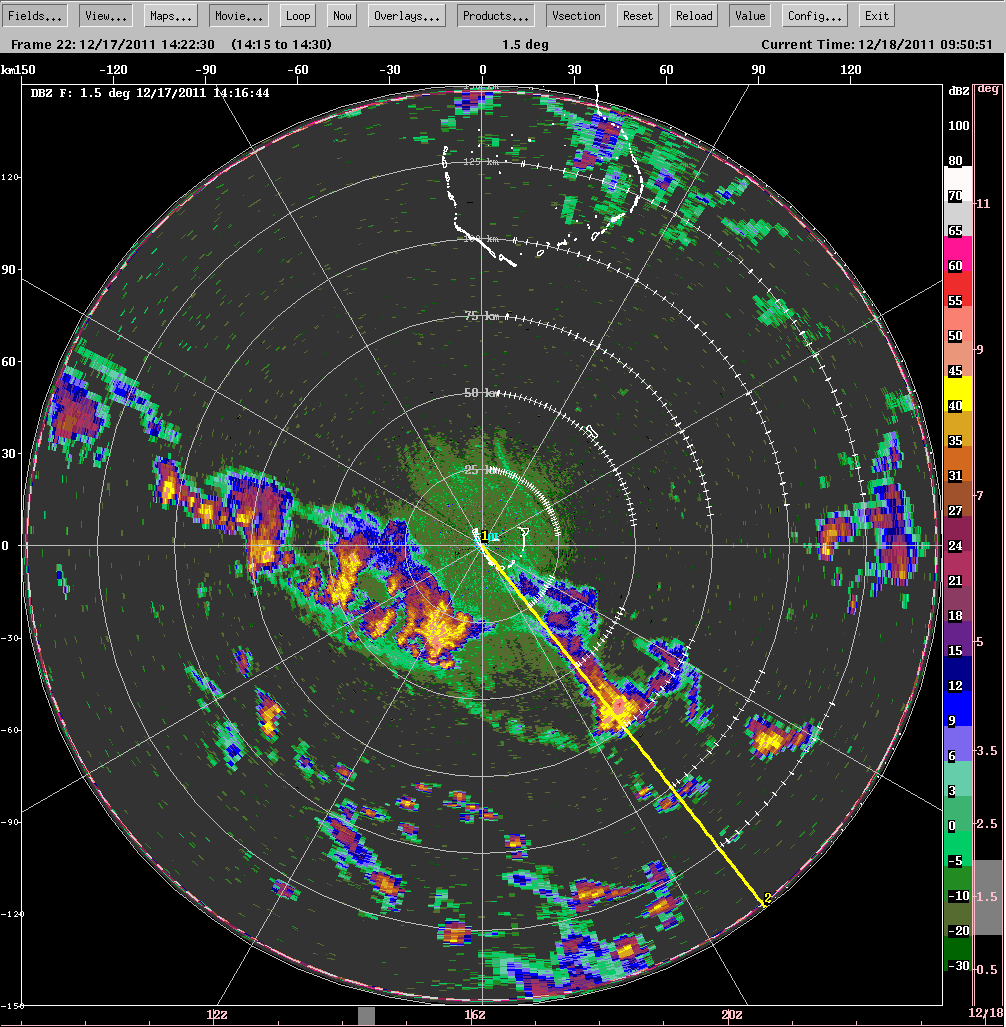Viewport: 1006px width, 1027px height.
Task: Click the grey time slider marker at bottom
Action: tap(366, 1016)
